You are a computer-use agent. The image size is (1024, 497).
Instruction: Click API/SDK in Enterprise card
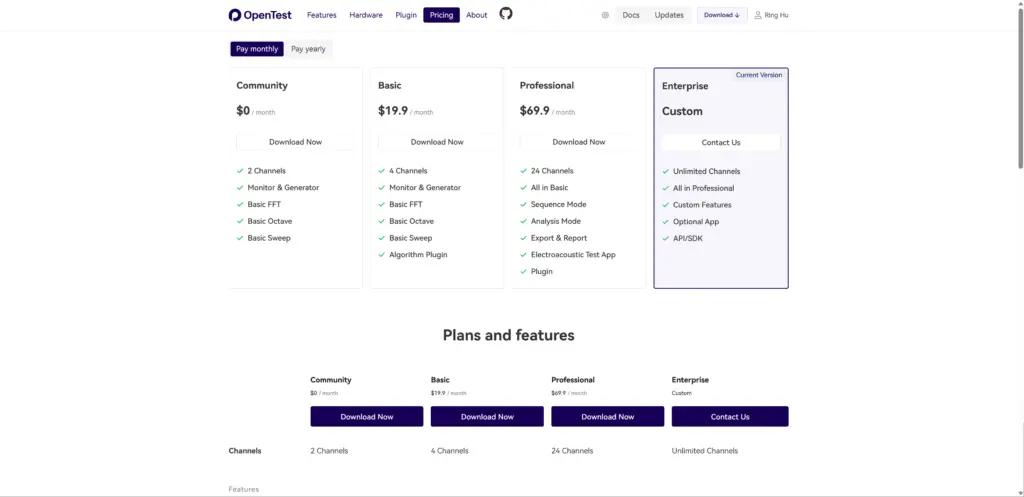tap(688, 238)
